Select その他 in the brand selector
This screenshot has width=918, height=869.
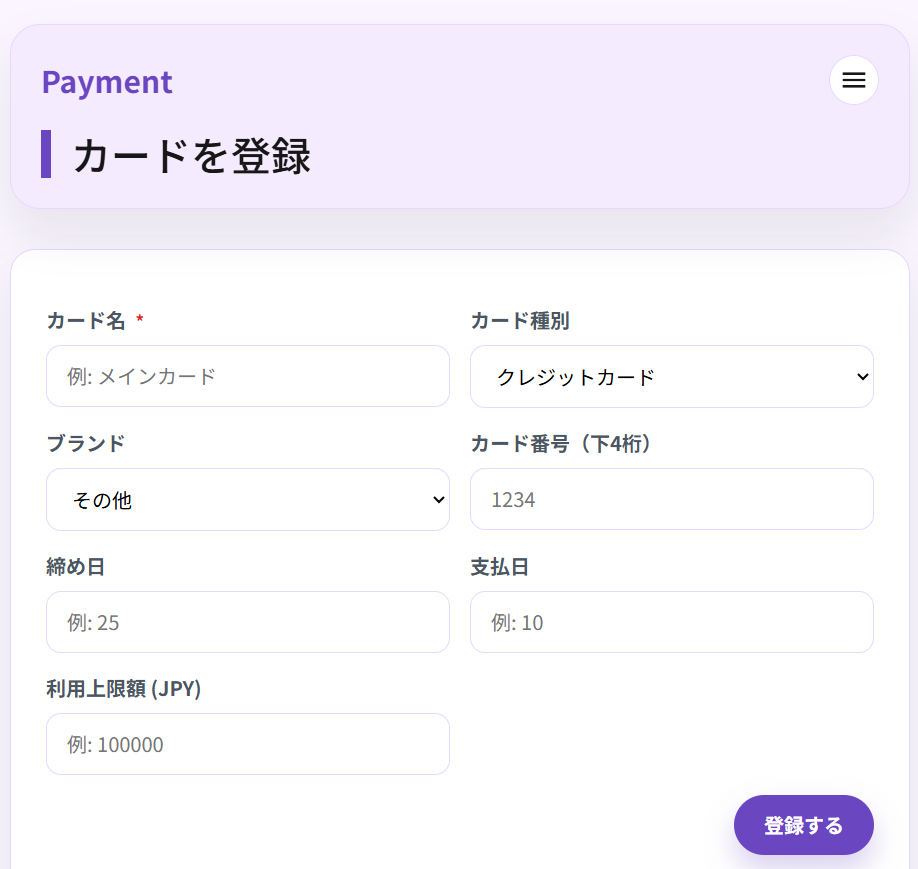point(247,499)
